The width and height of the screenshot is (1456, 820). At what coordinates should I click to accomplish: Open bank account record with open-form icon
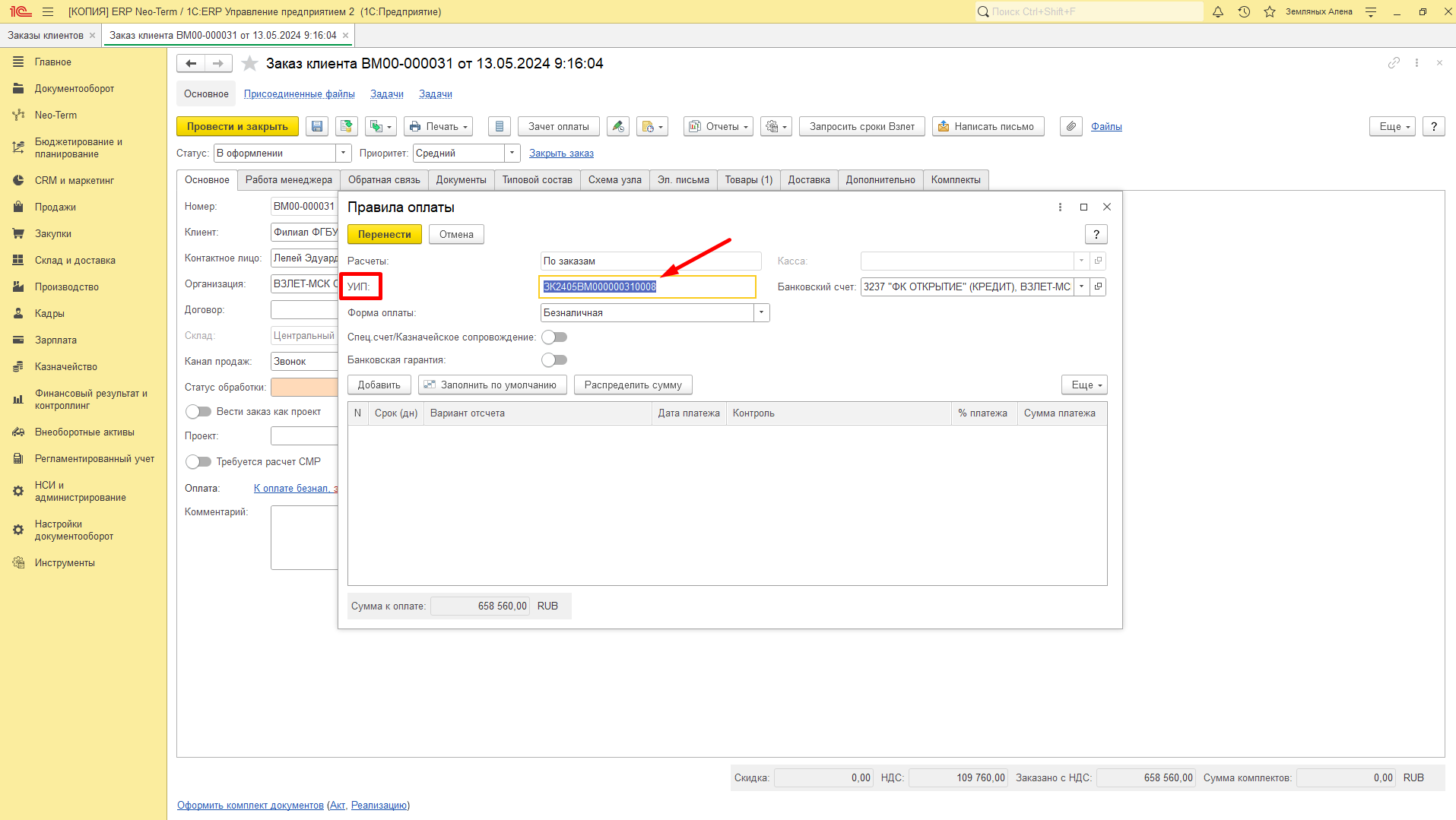(1098, 287)
